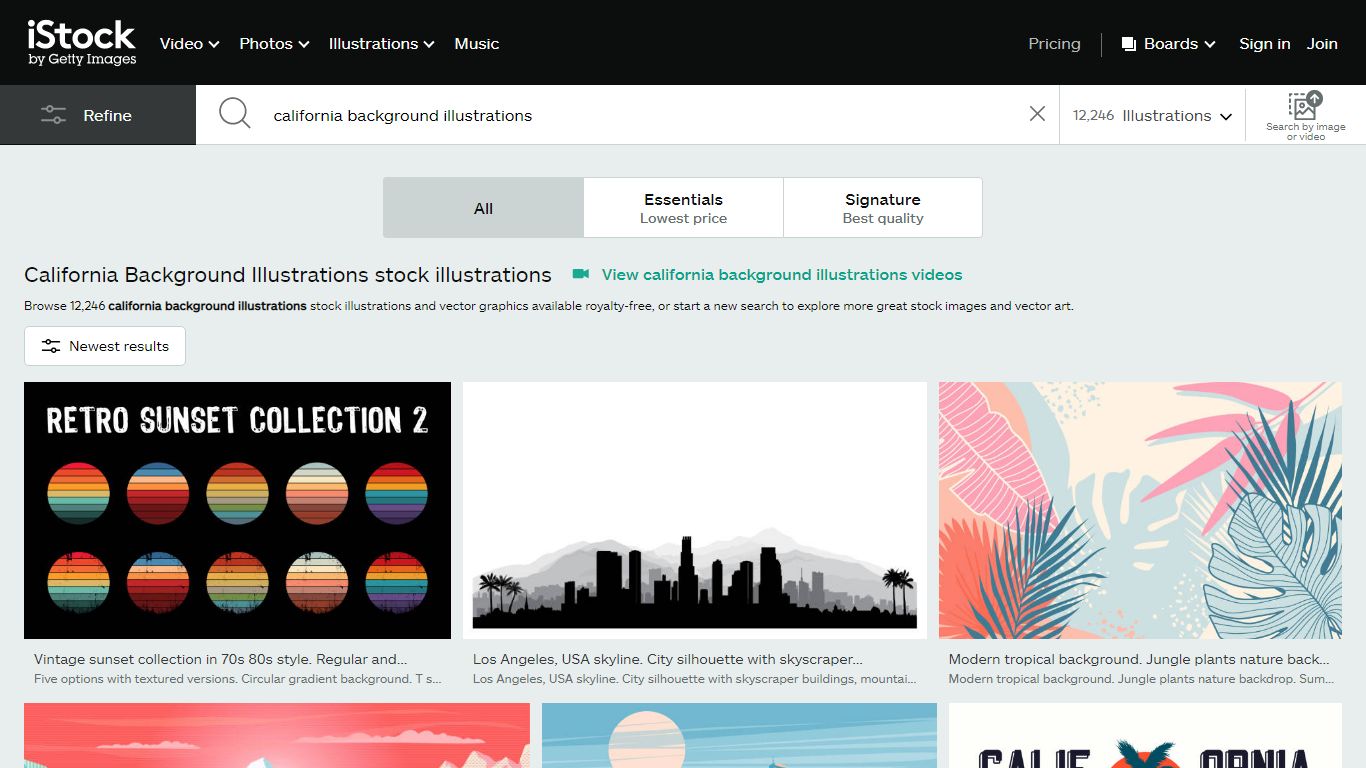The width and height of the screenshot is (1366, 768).
Task: Open the Modern tropical background thumbnail
Action: pyautogui.click(x=1140, y=510)
